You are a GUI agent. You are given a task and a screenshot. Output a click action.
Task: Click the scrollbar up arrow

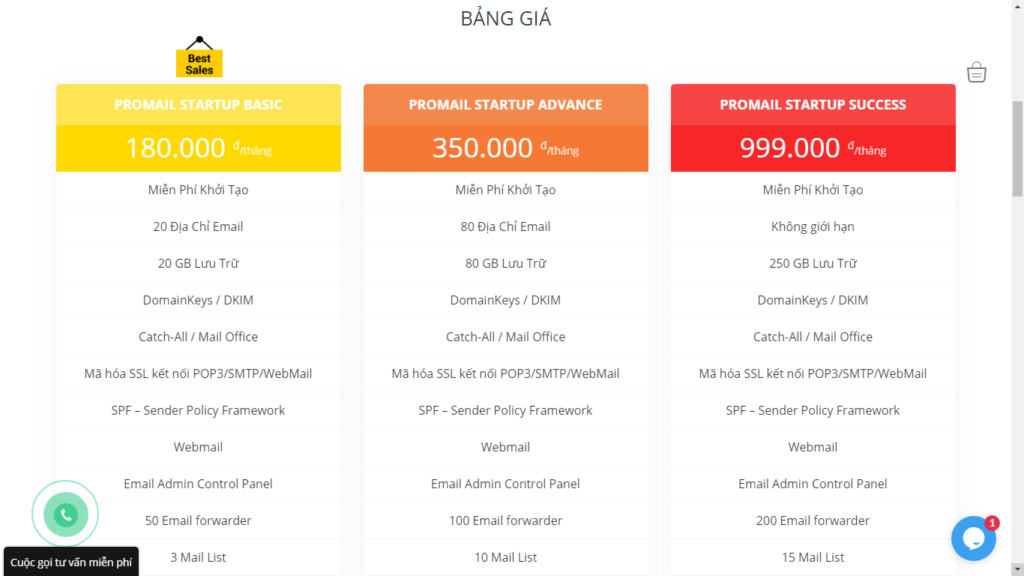[1017, 5]
